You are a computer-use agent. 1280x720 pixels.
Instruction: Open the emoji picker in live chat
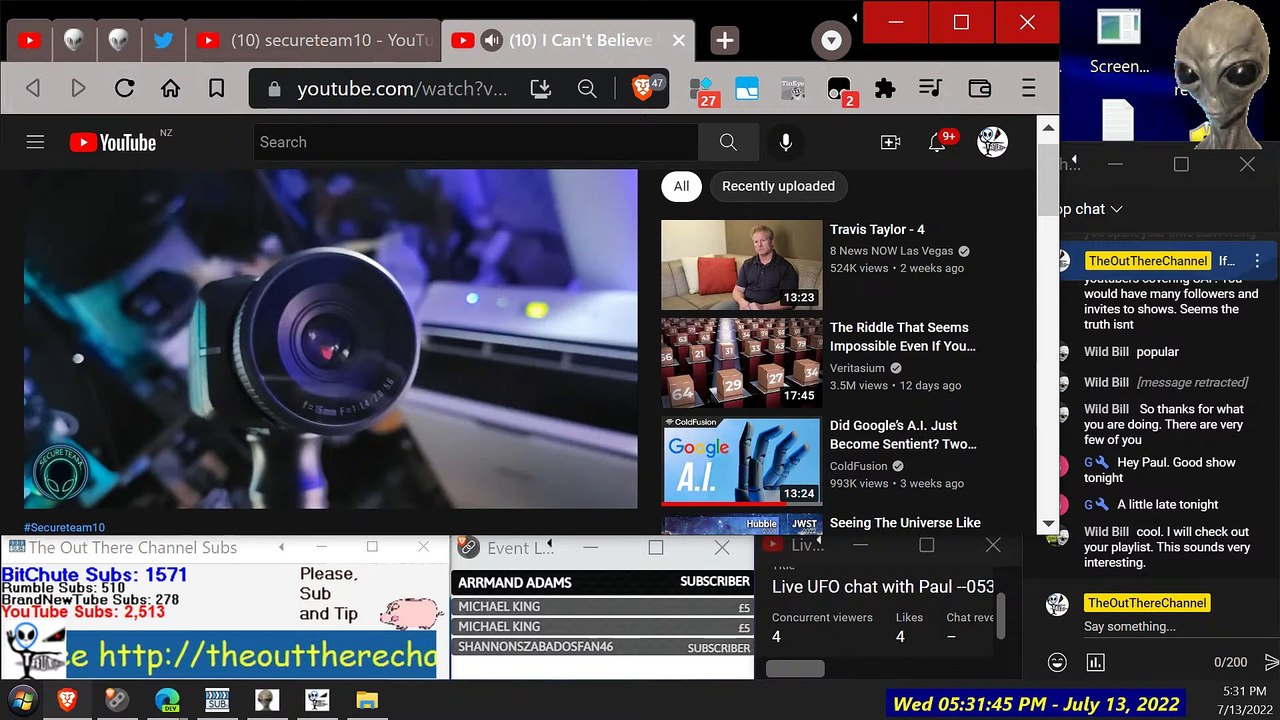[1056, 662]
